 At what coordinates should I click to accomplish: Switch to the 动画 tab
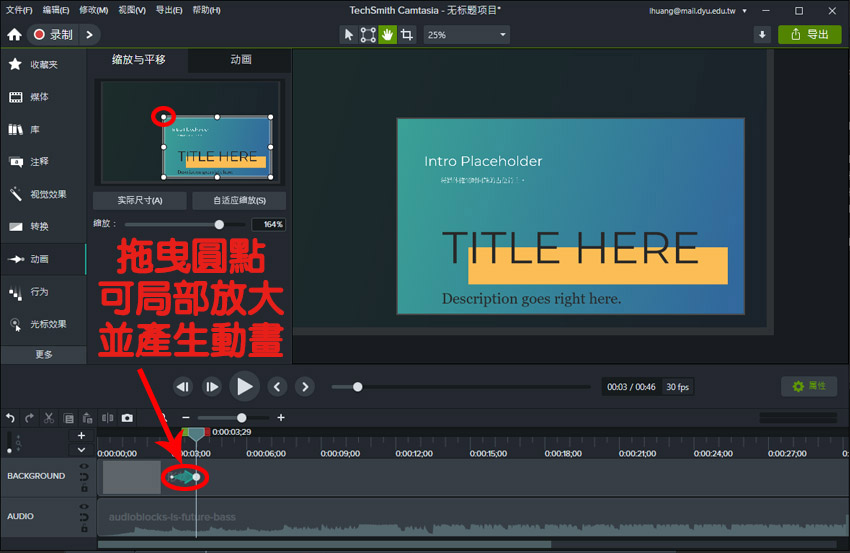(x=241, y=60)
